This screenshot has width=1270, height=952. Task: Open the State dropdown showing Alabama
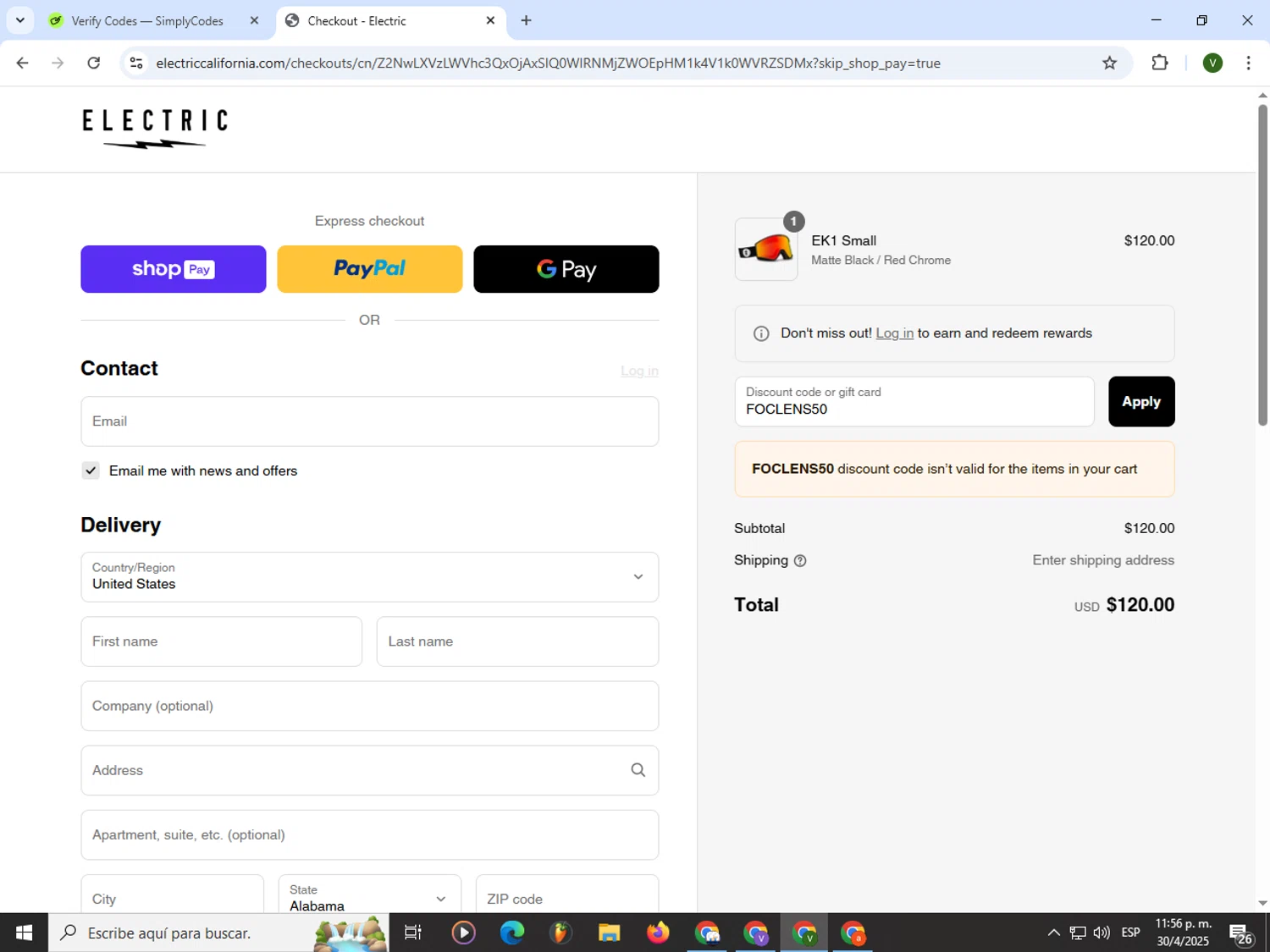click(x=370, y=894)
